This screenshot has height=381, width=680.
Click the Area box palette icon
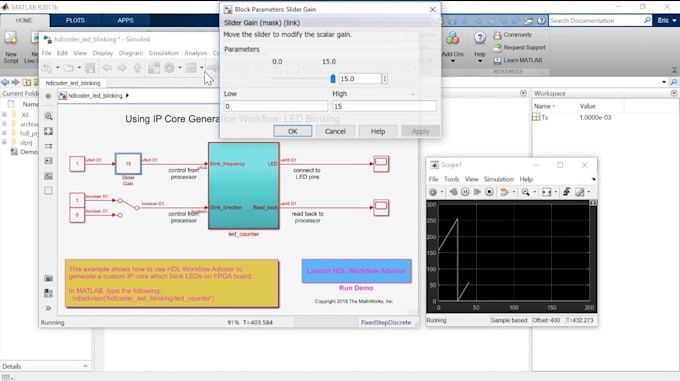click(x=48, y=191)
